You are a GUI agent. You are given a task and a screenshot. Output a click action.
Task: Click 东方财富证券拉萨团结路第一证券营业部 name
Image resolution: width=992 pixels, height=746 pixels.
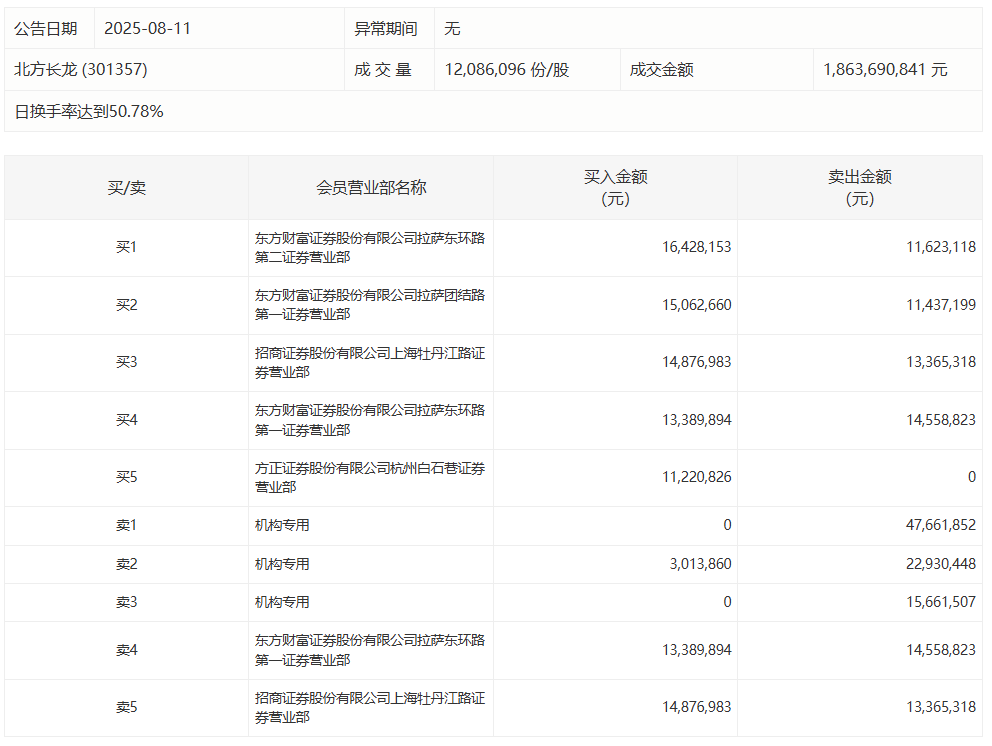370,305
